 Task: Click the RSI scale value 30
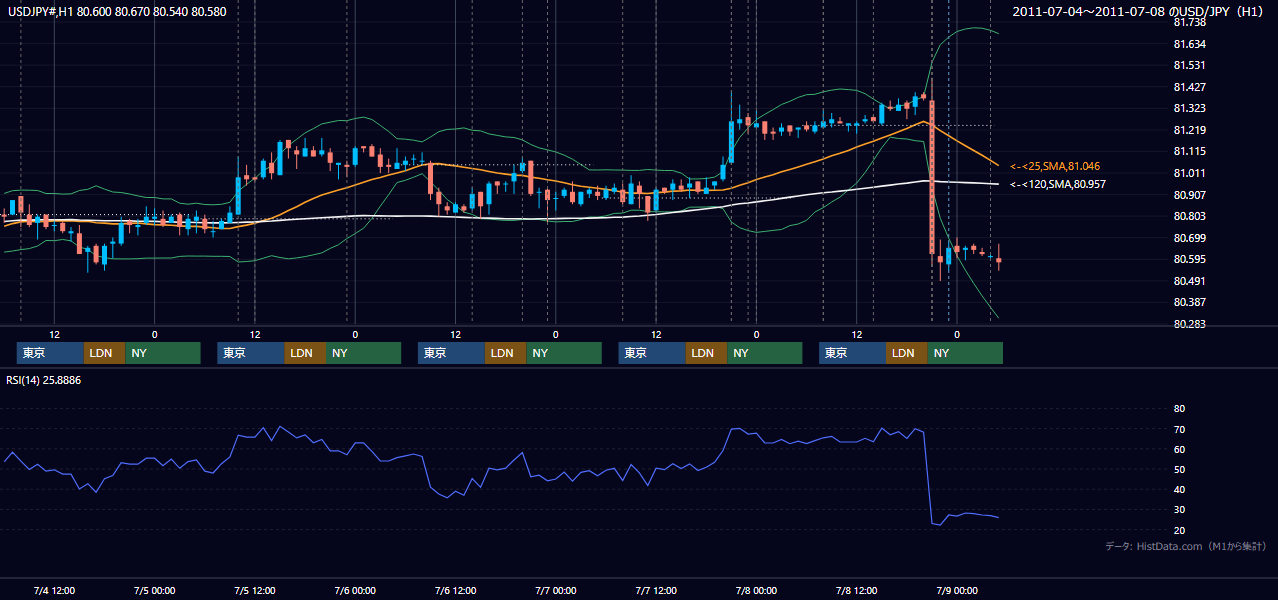click(1179, 510)
